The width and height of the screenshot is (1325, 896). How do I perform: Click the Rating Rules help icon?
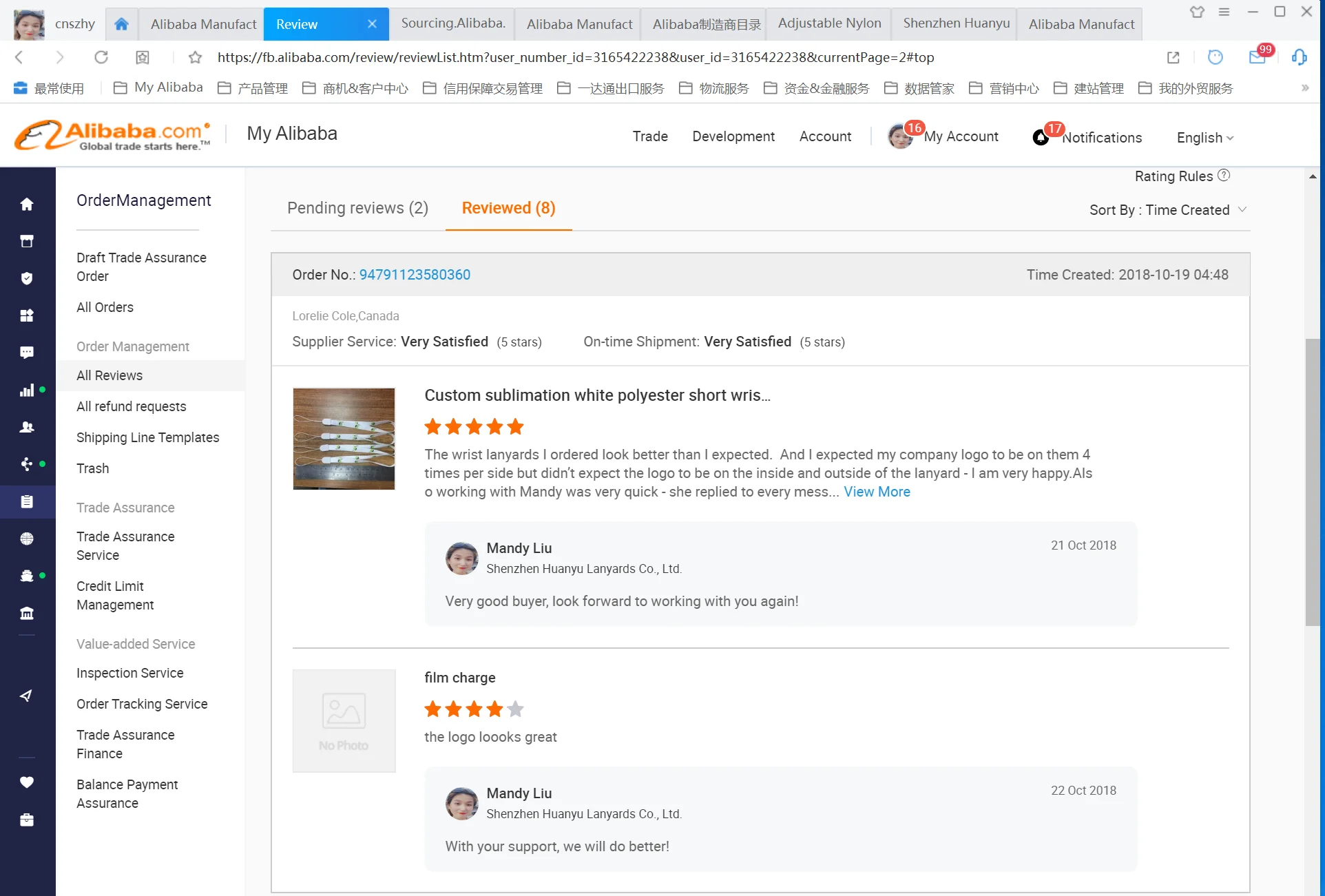[x=1224, y=176]
